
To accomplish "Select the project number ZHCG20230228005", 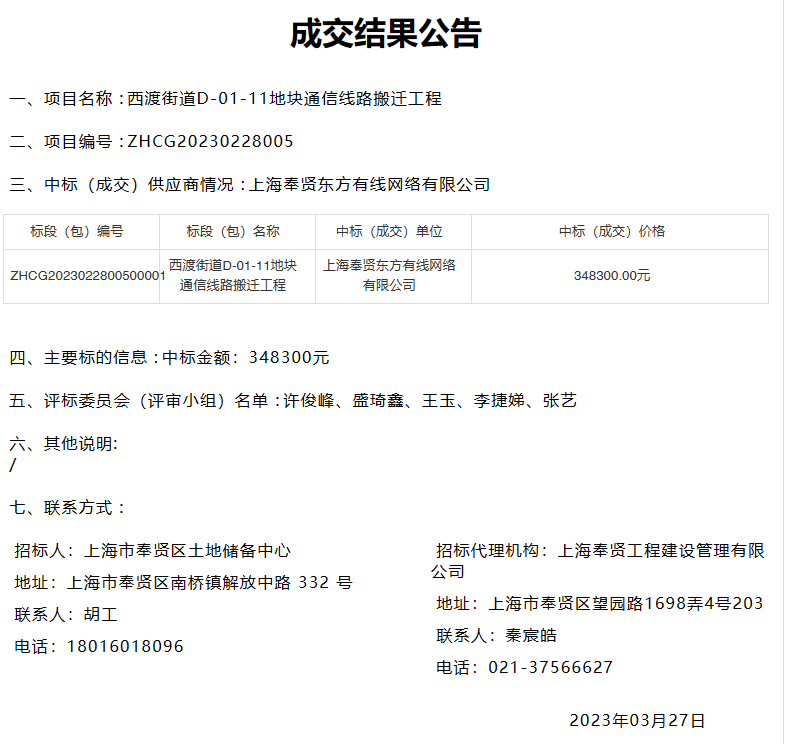I will (x=210, y=141).
